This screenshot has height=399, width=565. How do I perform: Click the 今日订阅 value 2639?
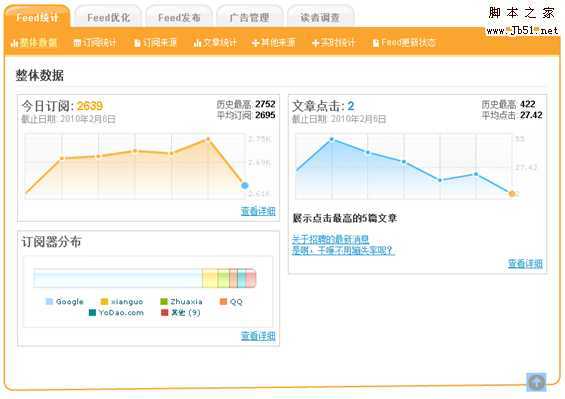(x=90, y=106)
